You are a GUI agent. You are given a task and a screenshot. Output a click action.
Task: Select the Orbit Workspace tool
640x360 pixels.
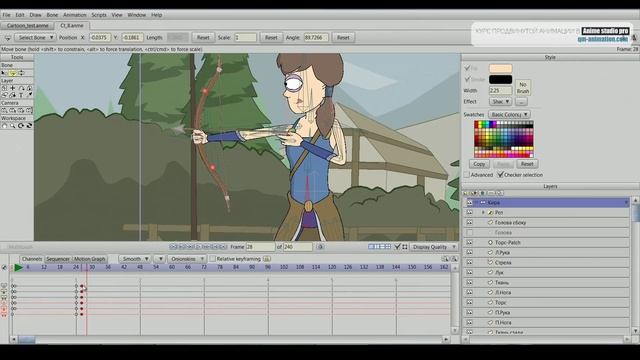coord(29,126)
